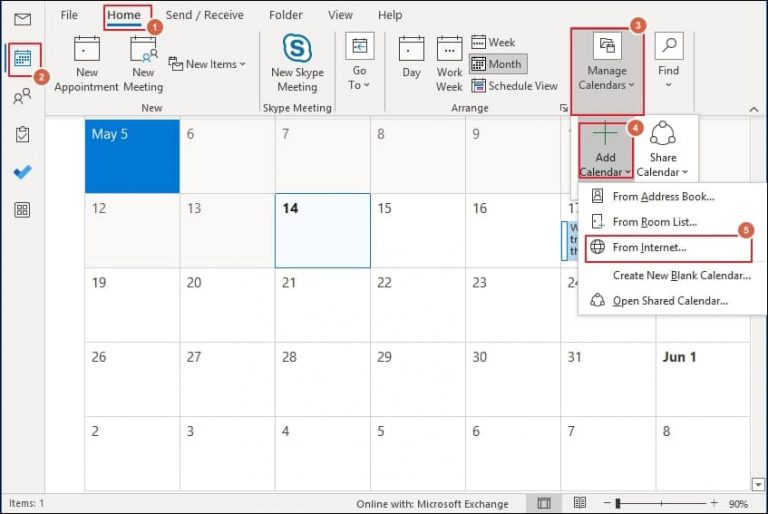Open the New Items dropdown
This screenshot has width=768, height=514.
207,64
